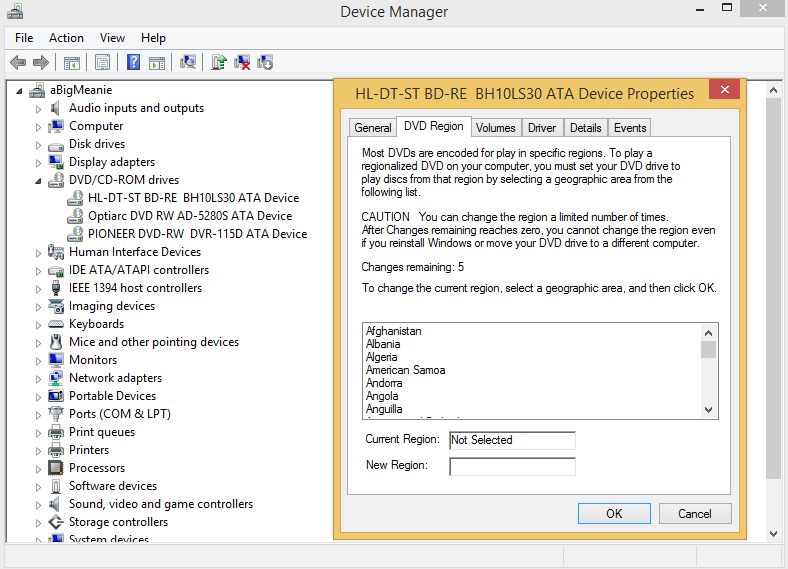This screenshot has height=569, width=788.
Task: Expand the Network adapters node
Action: pyautogui.click(x=39, y=378)
